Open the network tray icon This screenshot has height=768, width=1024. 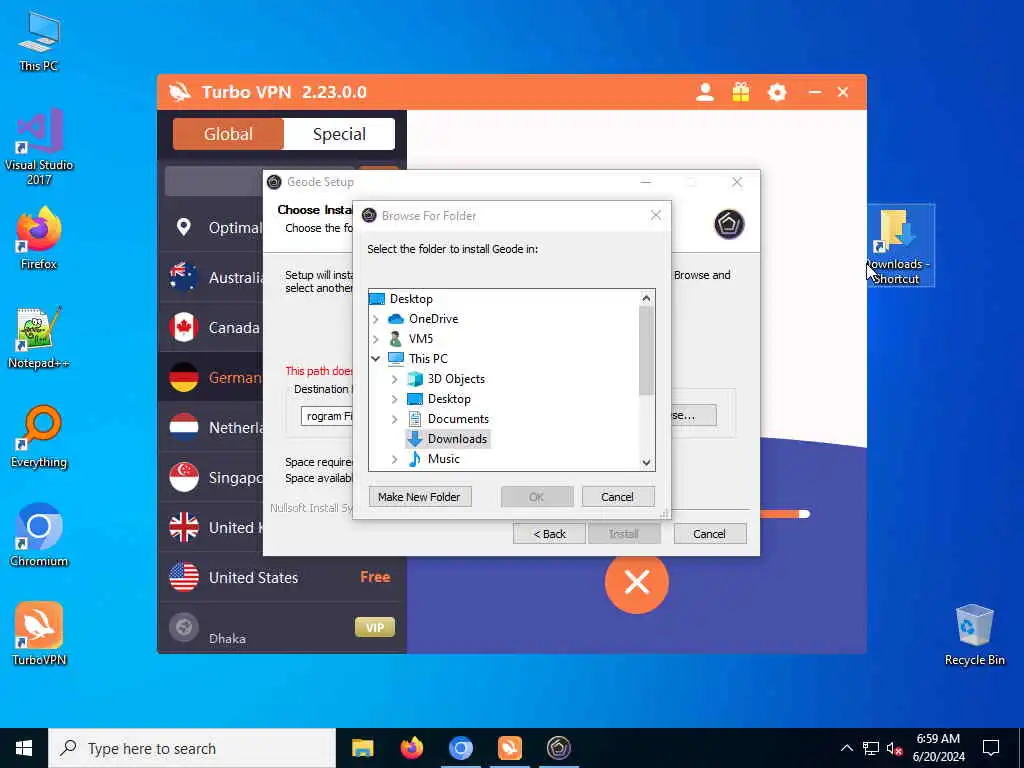coord(871,748)
